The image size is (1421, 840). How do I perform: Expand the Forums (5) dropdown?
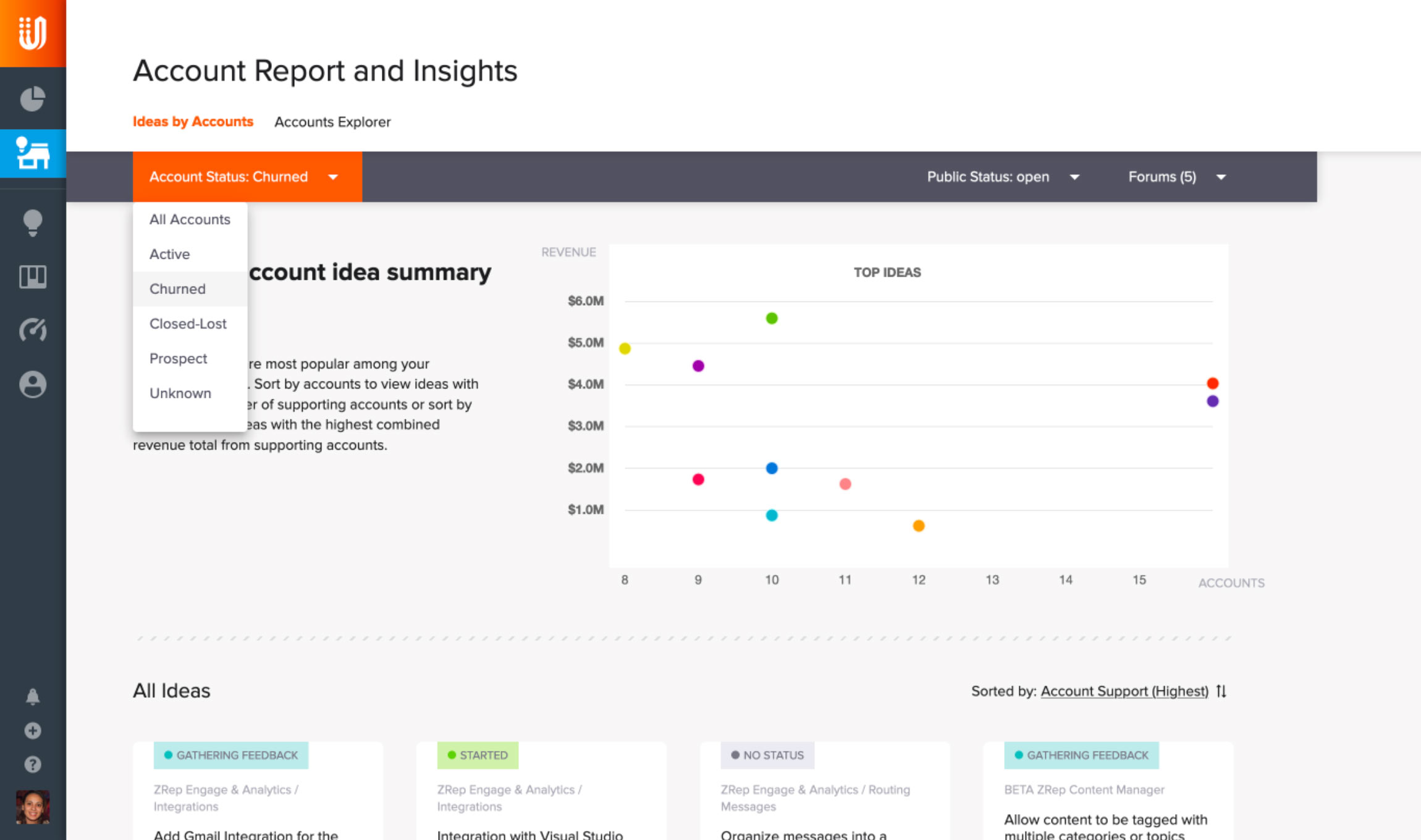[1176, 177]
